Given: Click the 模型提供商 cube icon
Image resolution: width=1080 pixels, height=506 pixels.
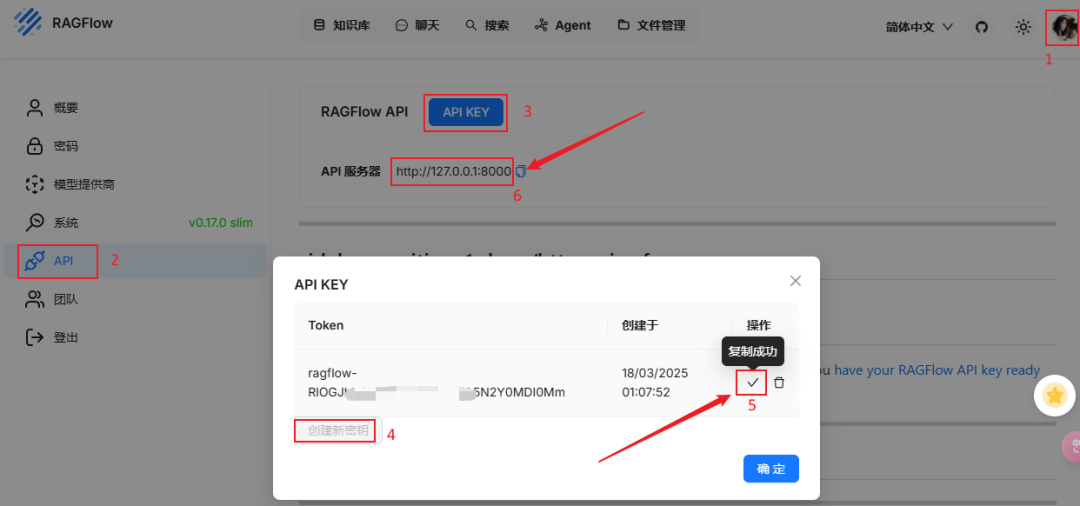Looking at the screenshot, I should pos(34,185).
